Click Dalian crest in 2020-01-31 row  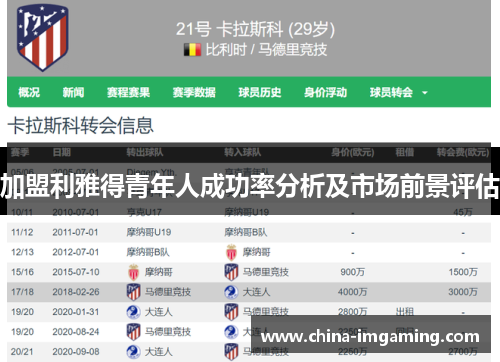tap(133, 312)
